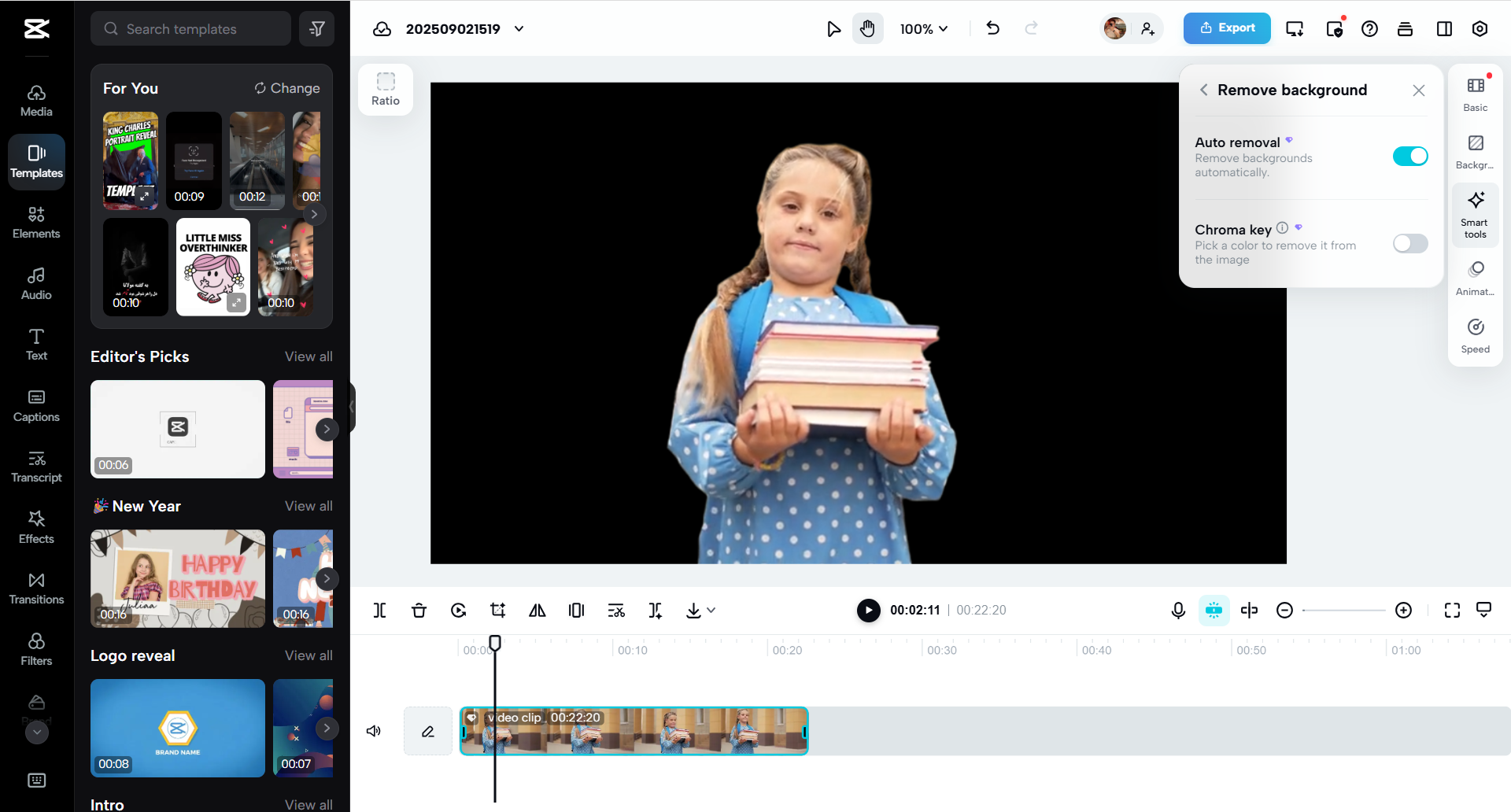
Task: Select the Little Miss Overthinker template
Action: coord(213,267)
